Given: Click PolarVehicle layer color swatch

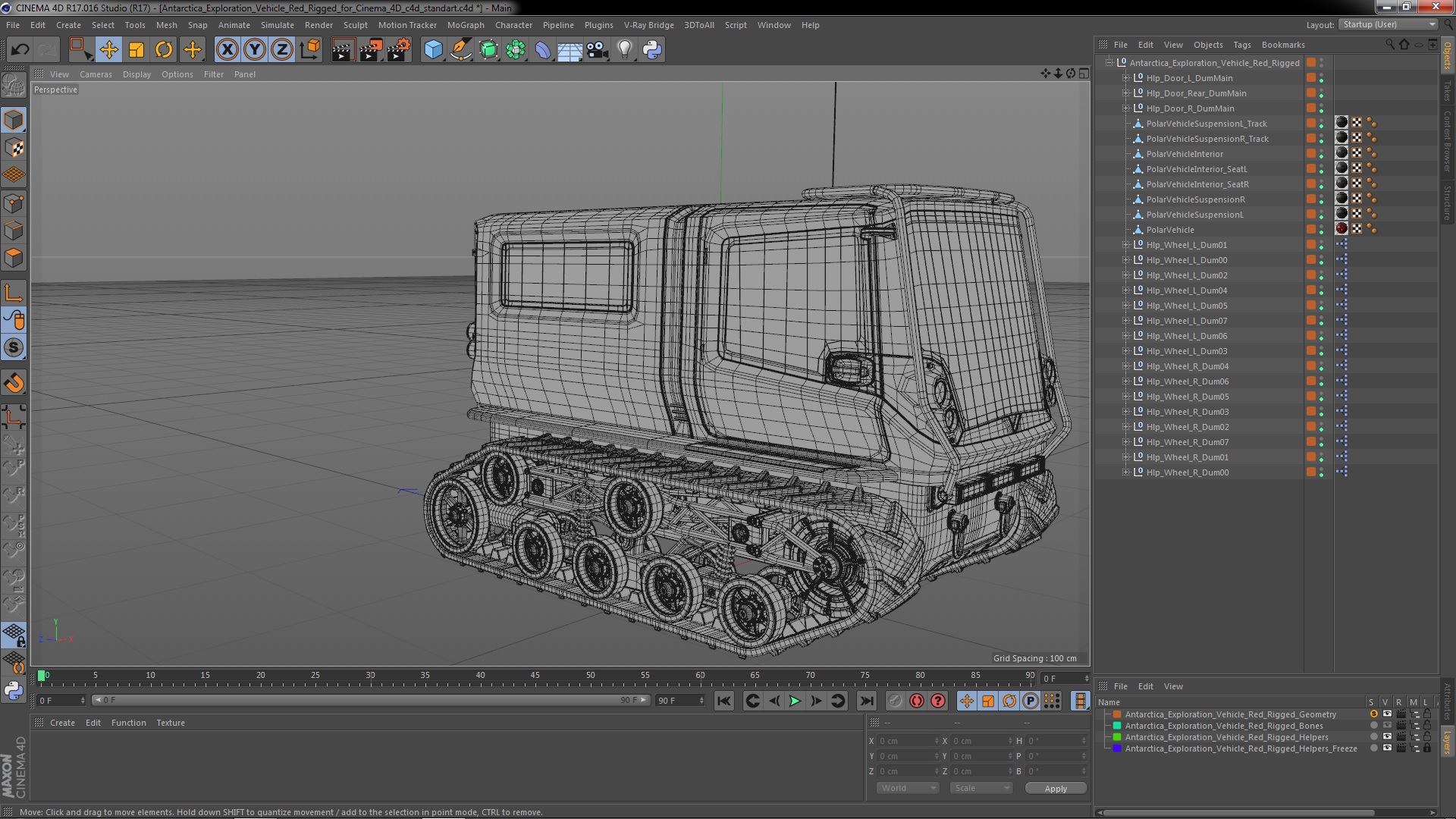Looking at the screenshot, I should click(x=1310, y=230).
